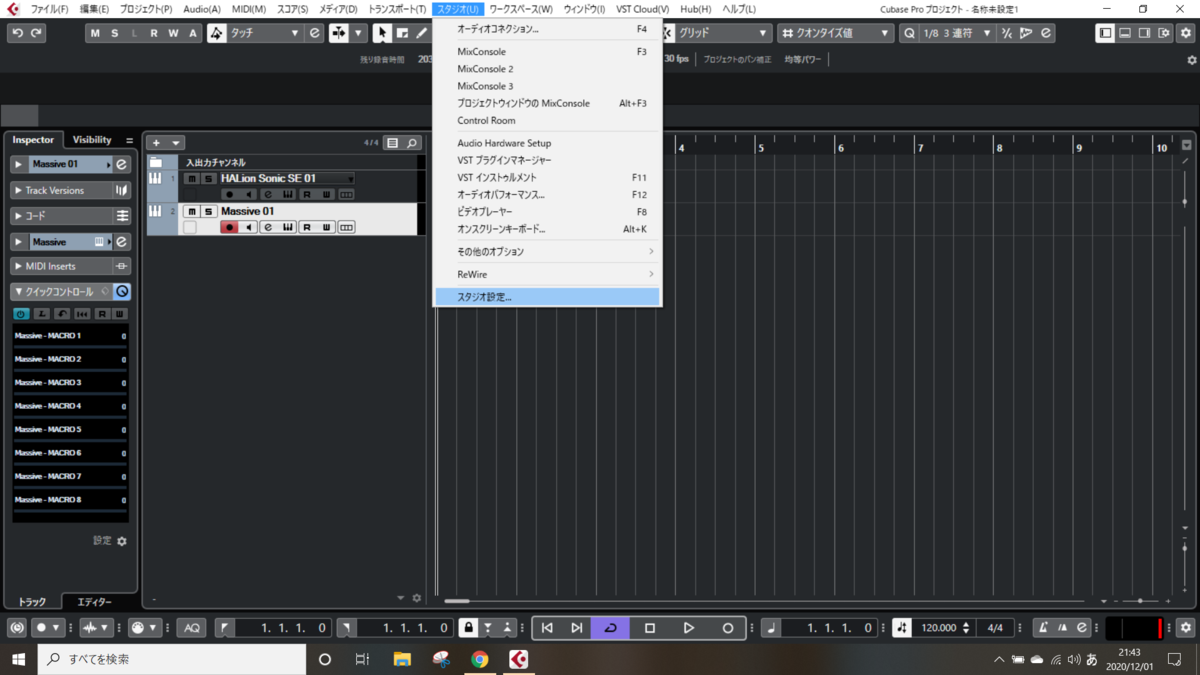This screenshot has width=1200, height=675.
Task: Switch to the Visibility tab
Action: point(92,140)
